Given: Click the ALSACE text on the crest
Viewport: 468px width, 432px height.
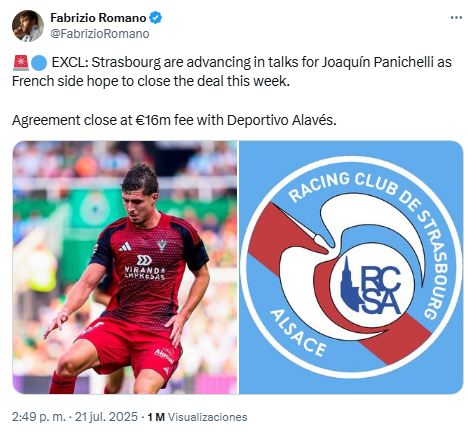Looking at the screenshot, I should coord(298,333).
